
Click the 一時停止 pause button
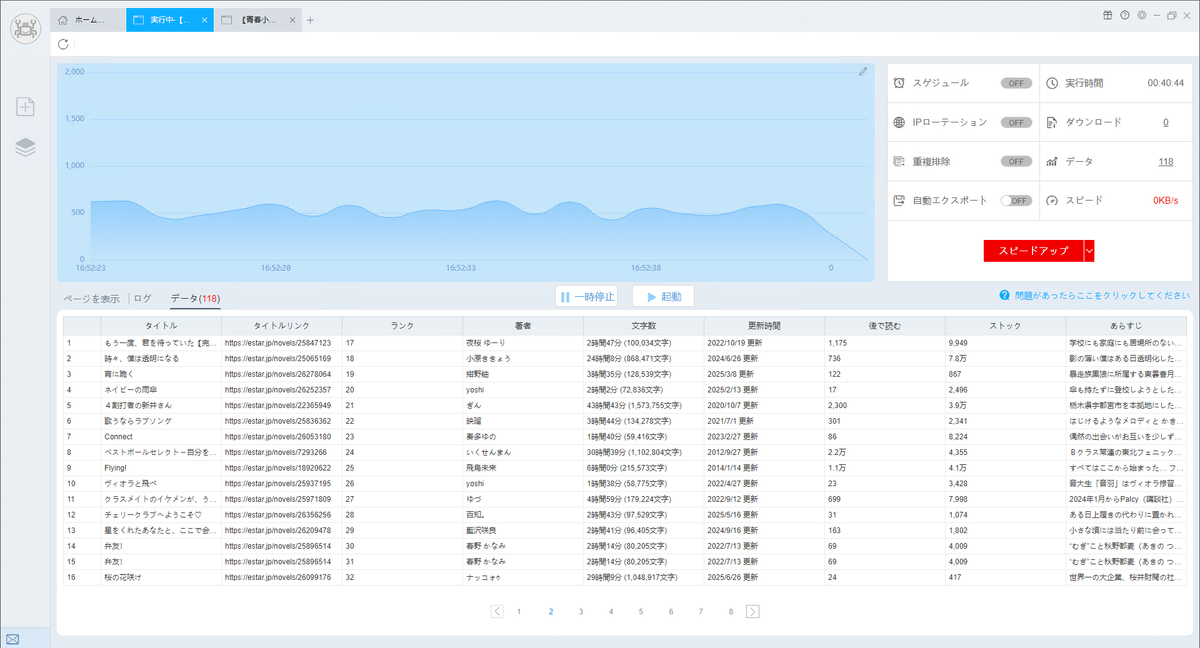(587, 297)
